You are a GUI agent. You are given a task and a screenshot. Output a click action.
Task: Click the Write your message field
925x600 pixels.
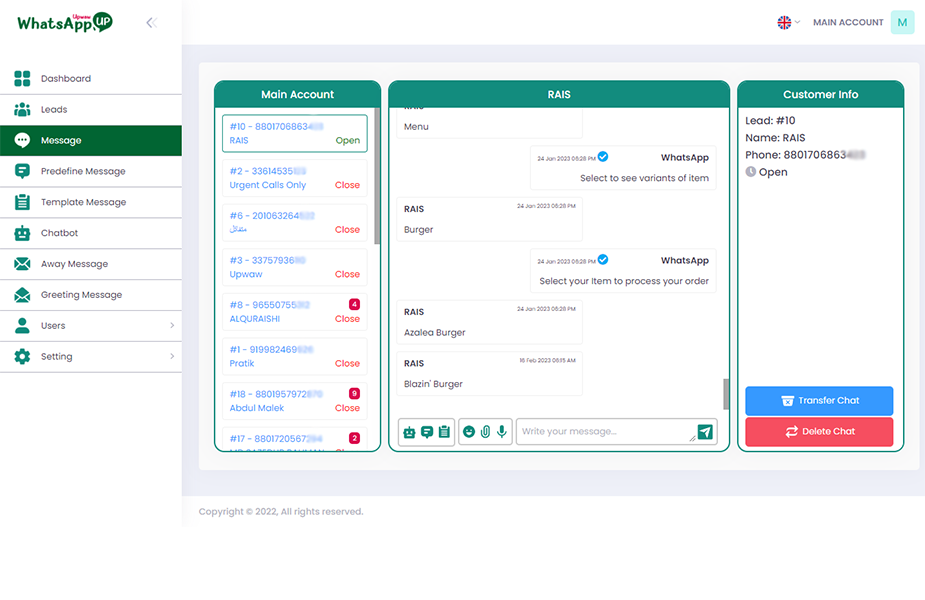coord(603,432)
